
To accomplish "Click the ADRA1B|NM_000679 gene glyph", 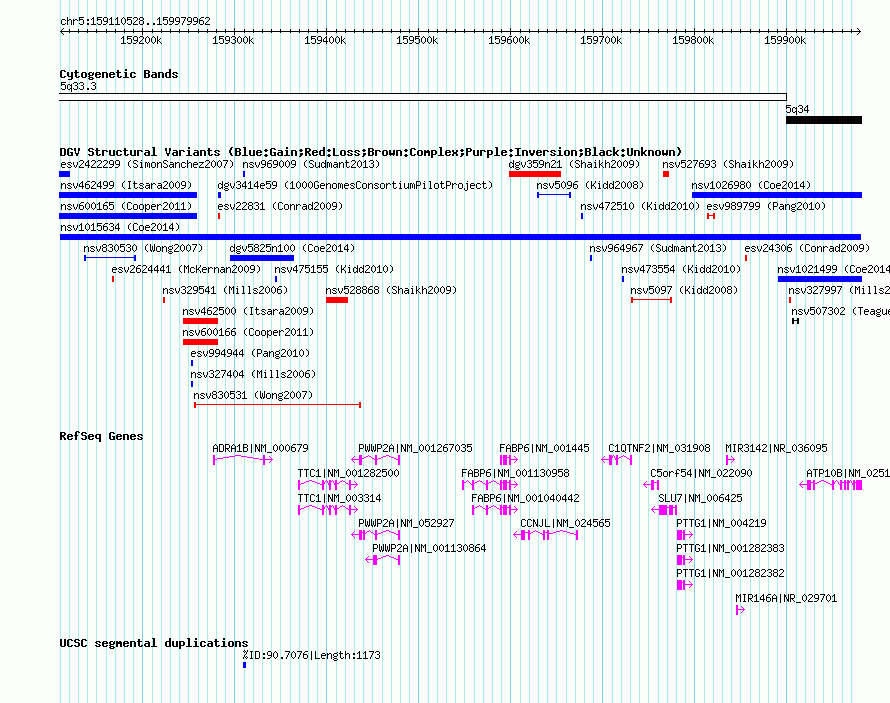I will click(243, 460).
